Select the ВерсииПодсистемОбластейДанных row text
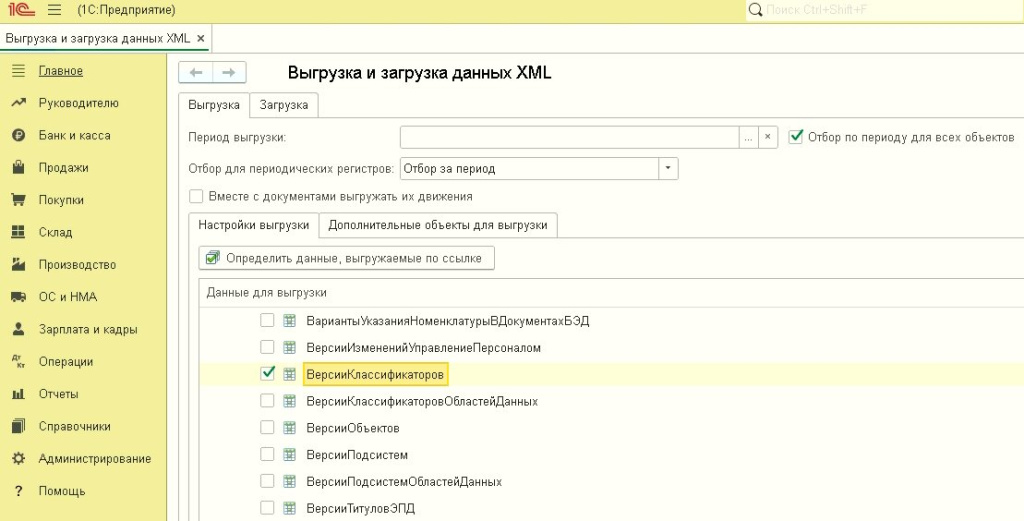 404,481
